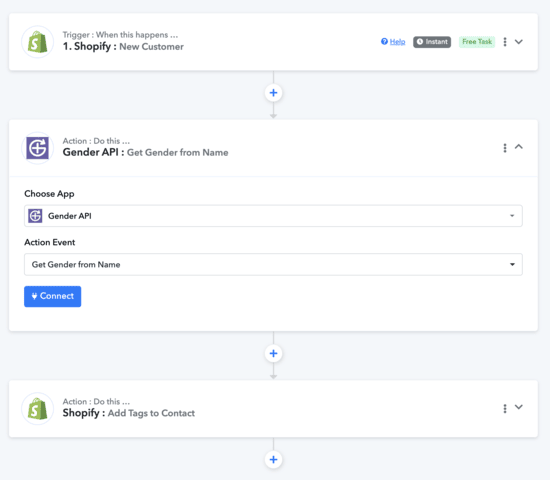
Task: Click the '1. Shopify : New Customer' title
Action: 123,46
